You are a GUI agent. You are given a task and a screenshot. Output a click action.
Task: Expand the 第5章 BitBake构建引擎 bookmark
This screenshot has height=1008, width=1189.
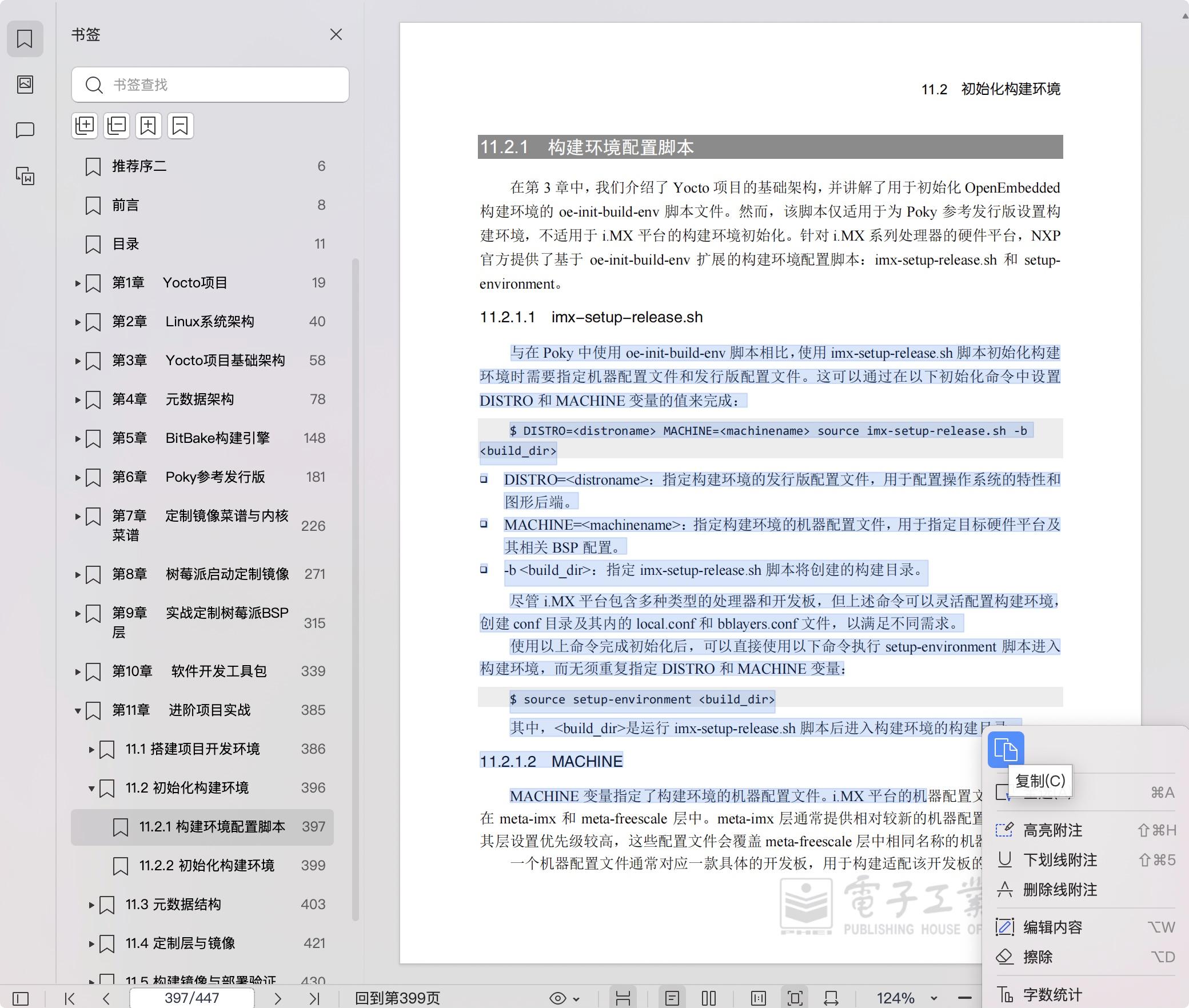tap(78, 438)
